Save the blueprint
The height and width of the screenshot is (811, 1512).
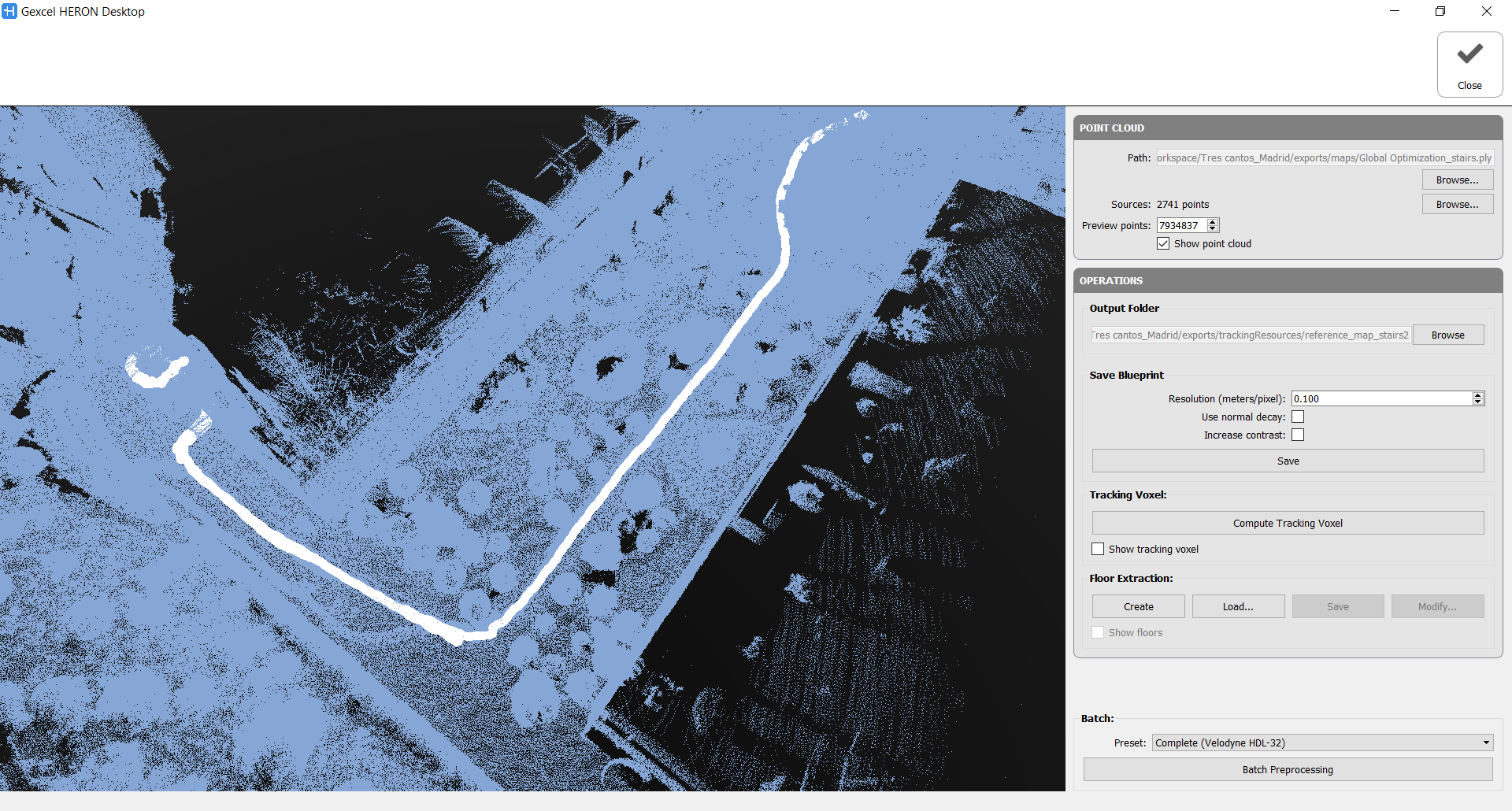tap(1288, 461)
